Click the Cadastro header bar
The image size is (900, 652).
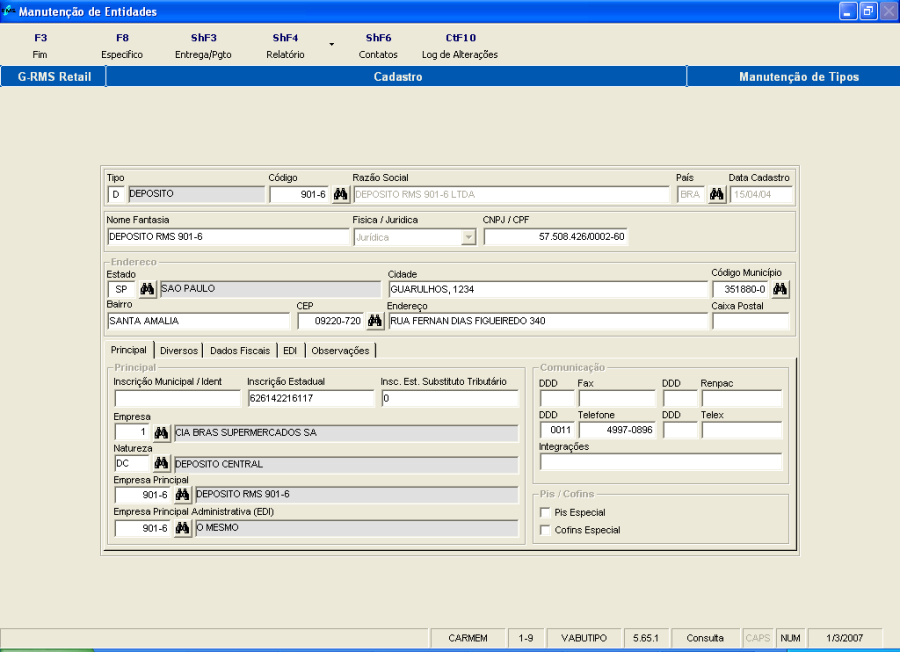pos(397,77)
